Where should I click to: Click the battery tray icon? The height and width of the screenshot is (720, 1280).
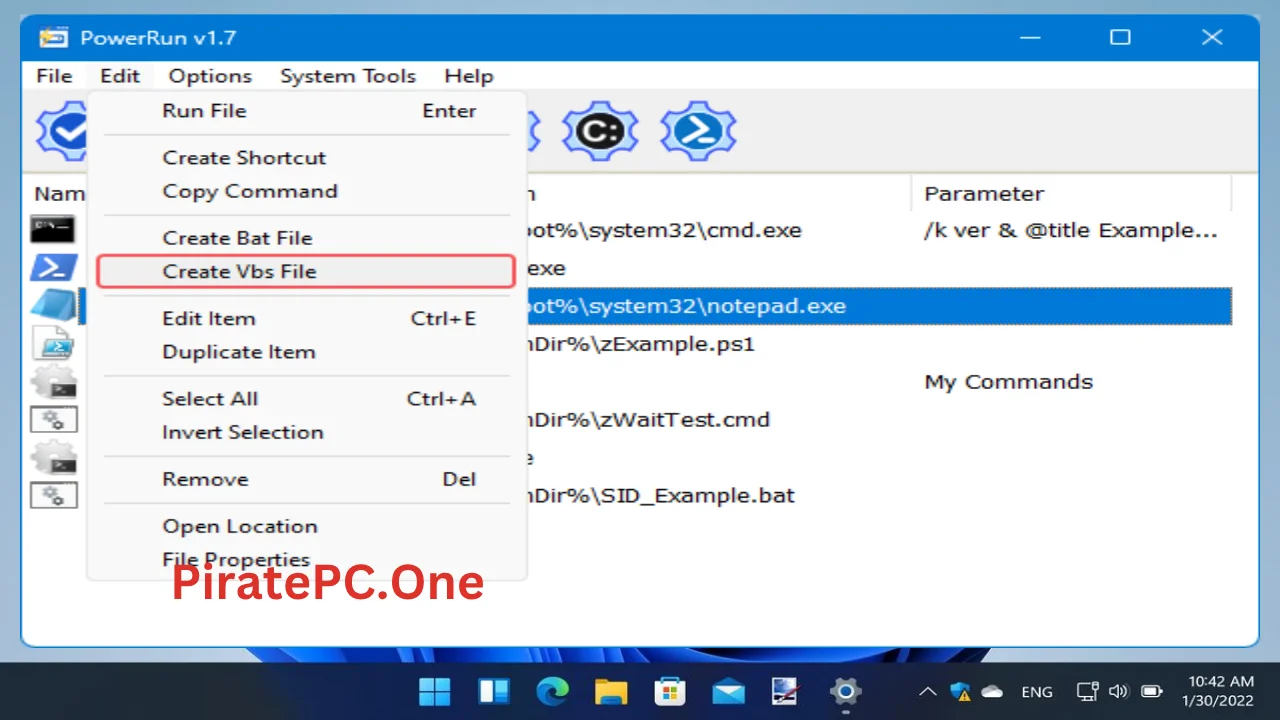pos(1152,691)
